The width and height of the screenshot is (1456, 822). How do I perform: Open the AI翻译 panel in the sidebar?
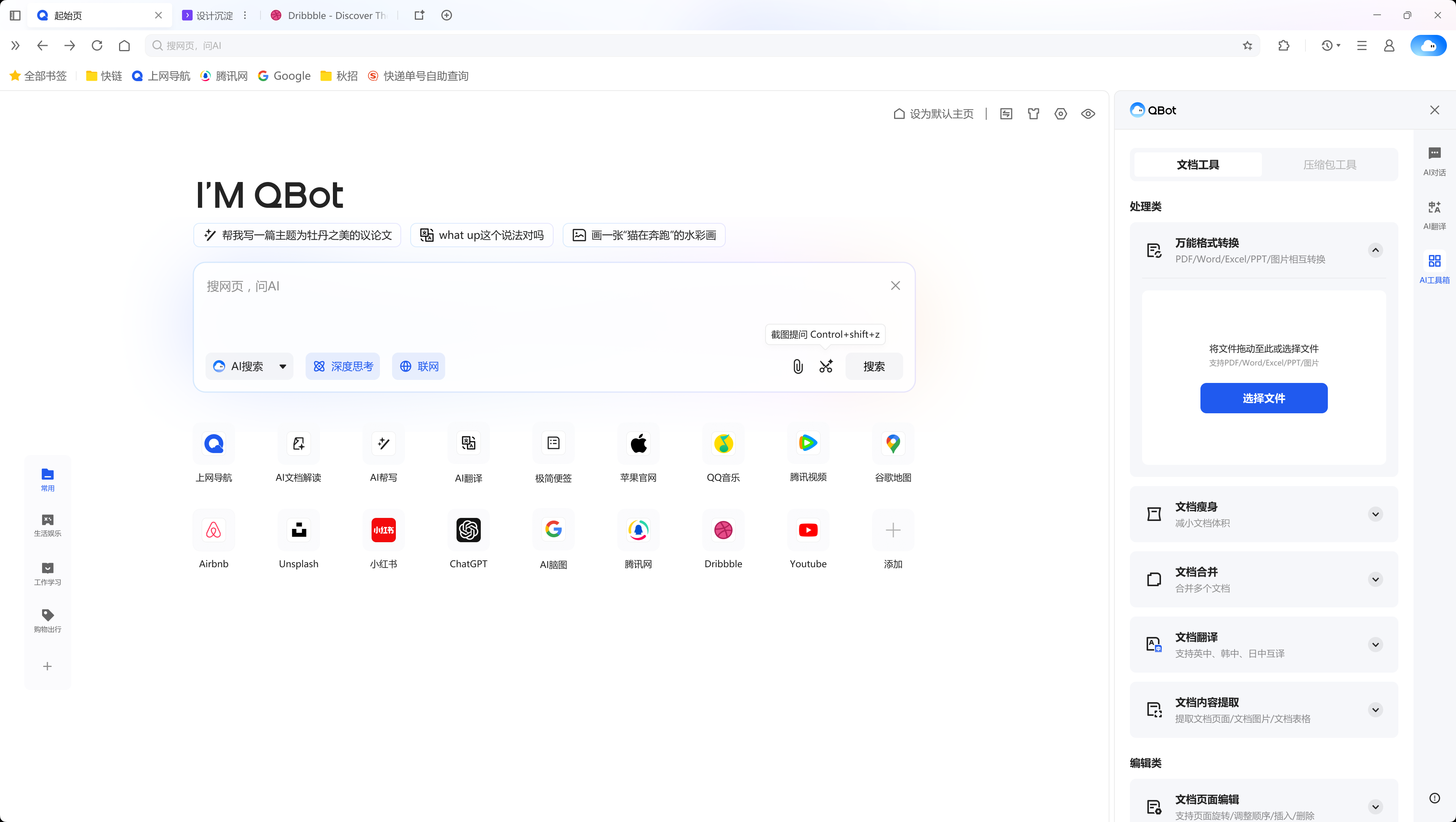coord(1434,215)
